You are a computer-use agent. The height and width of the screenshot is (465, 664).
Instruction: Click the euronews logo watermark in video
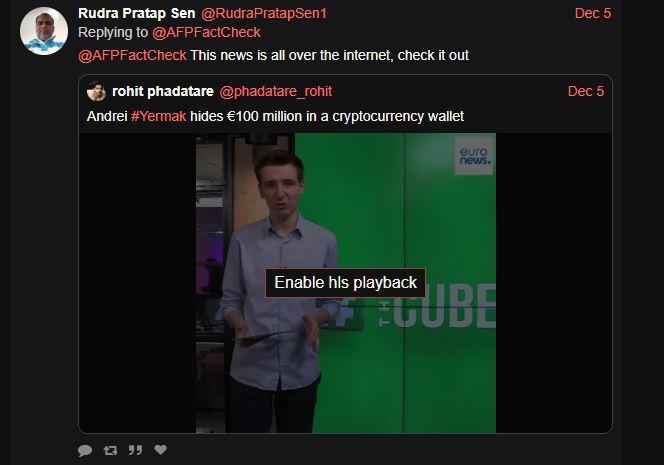(x=474, y=156)
